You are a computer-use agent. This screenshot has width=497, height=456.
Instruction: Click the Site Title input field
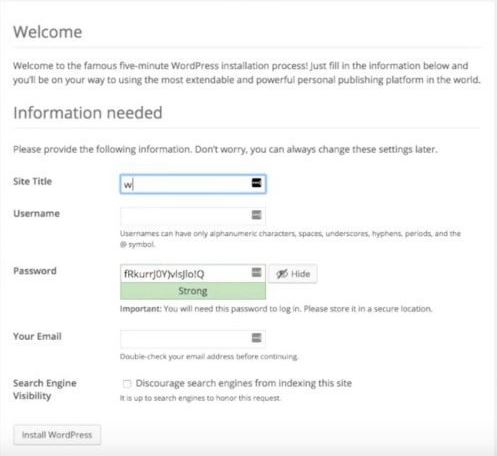(x=193, y=184)
